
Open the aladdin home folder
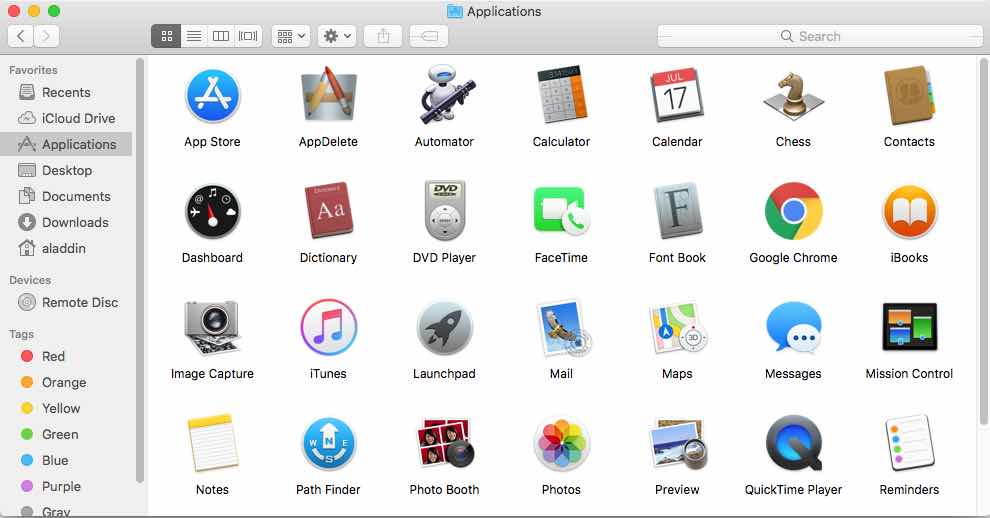point(66,248)
